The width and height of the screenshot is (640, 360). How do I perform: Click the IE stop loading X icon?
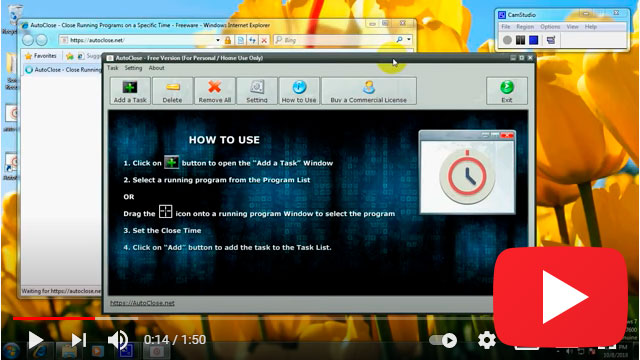(264, 40)
